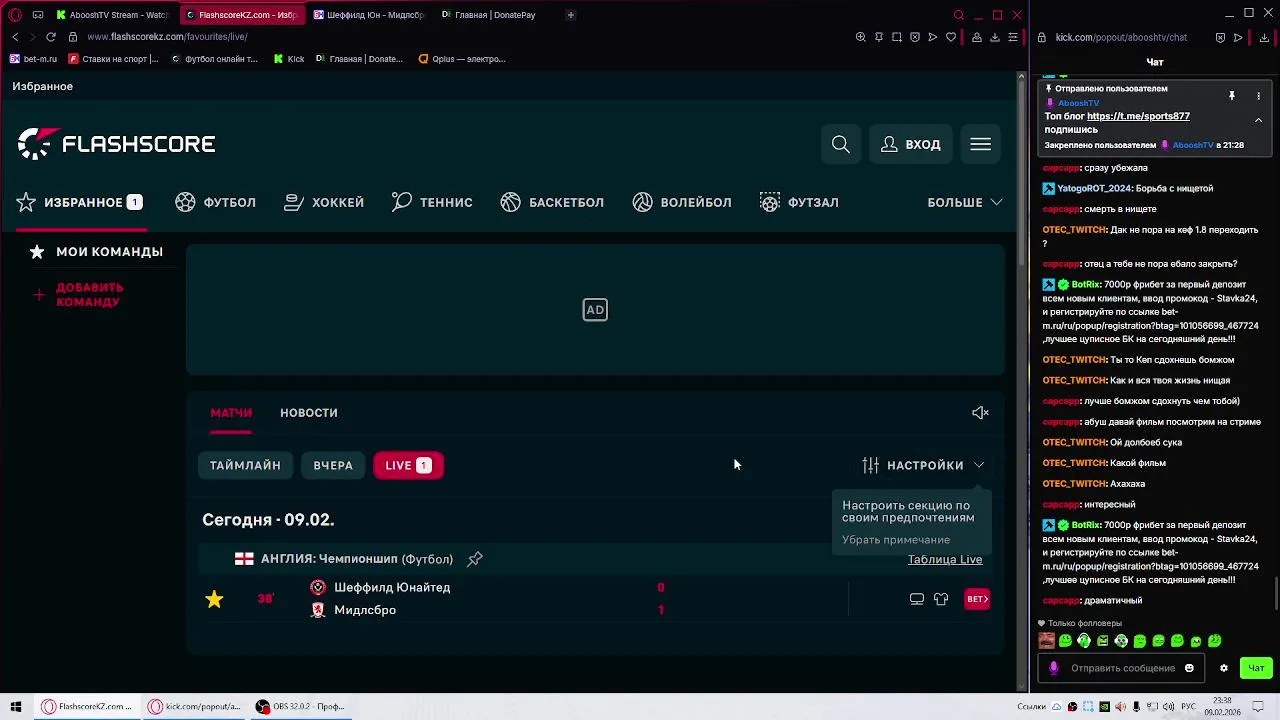1280x720 pixels.
Task: Go to the ФУТЗАЛ sport section
Action: coord(799,202)
